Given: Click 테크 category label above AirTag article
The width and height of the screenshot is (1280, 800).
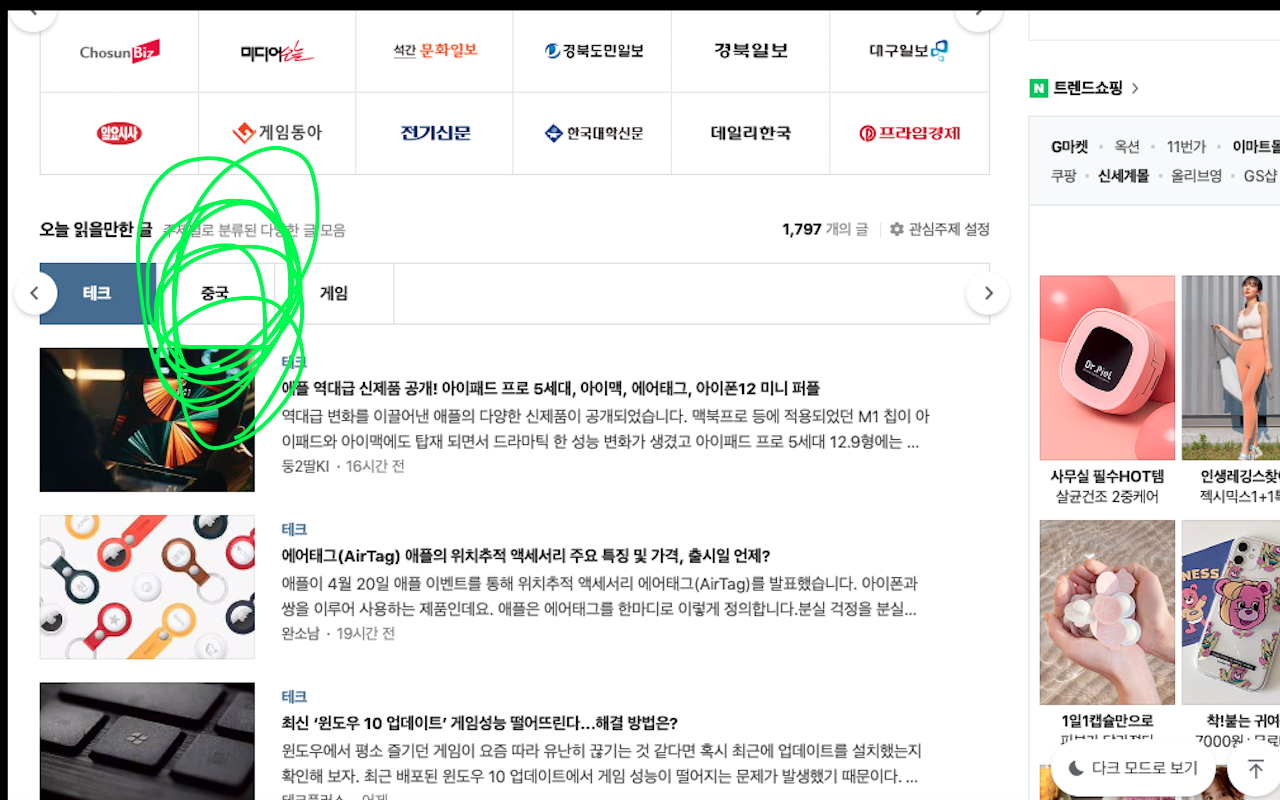Looking at the screenshot, I should pyautogui.click(x=294, y=529).
